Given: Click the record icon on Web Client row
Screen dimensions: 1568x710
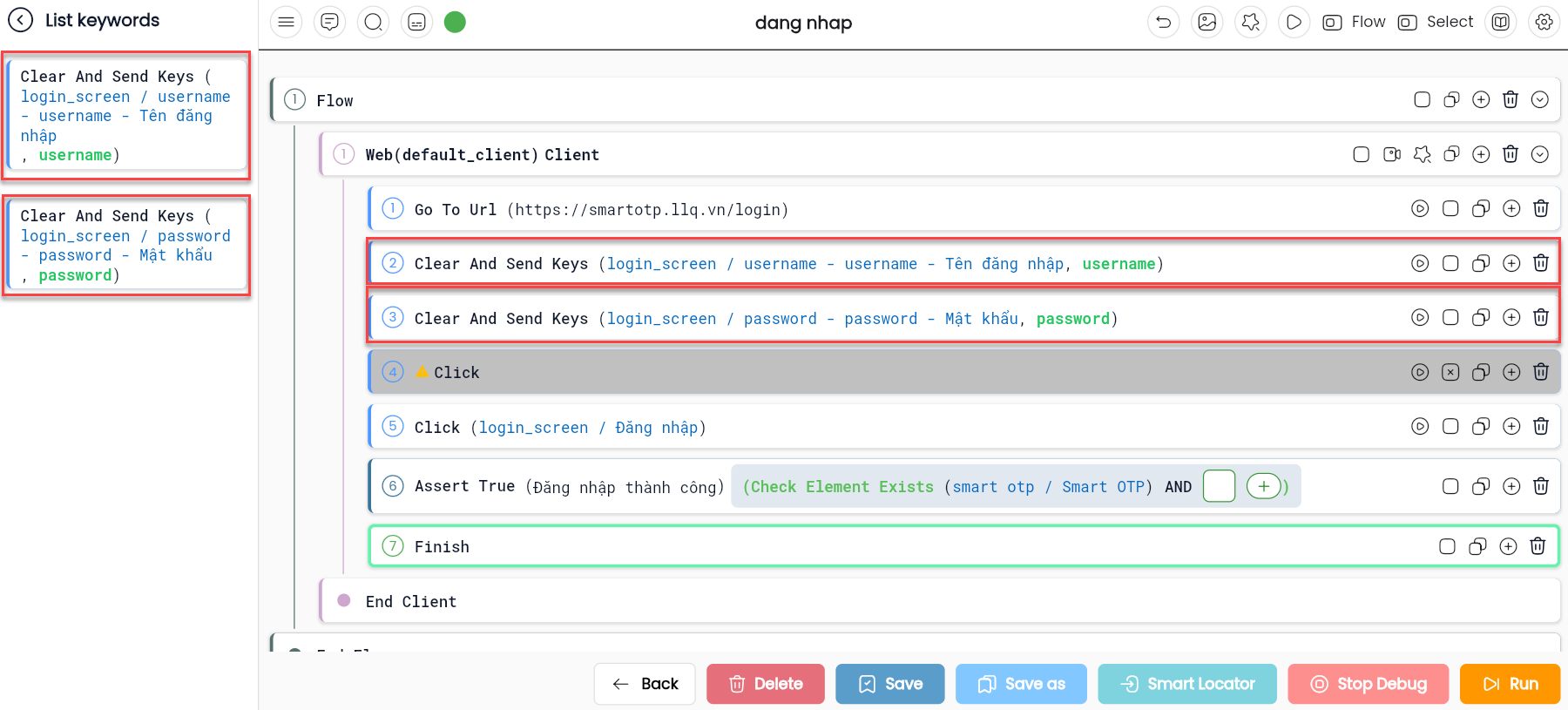Looking at the screenshot, I should click(1392, 154).
